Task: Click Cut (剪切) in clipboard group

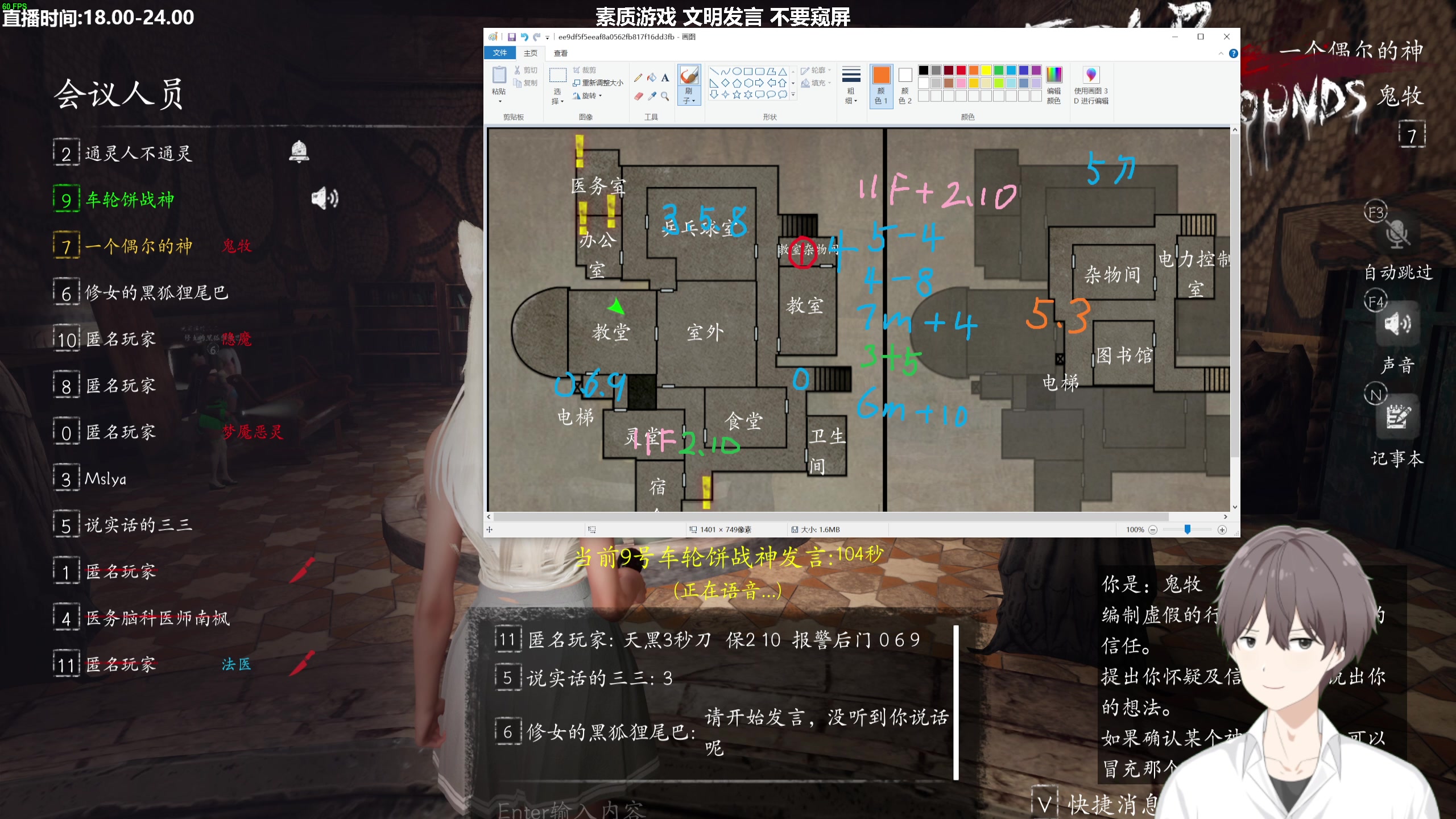Action: 526,71
